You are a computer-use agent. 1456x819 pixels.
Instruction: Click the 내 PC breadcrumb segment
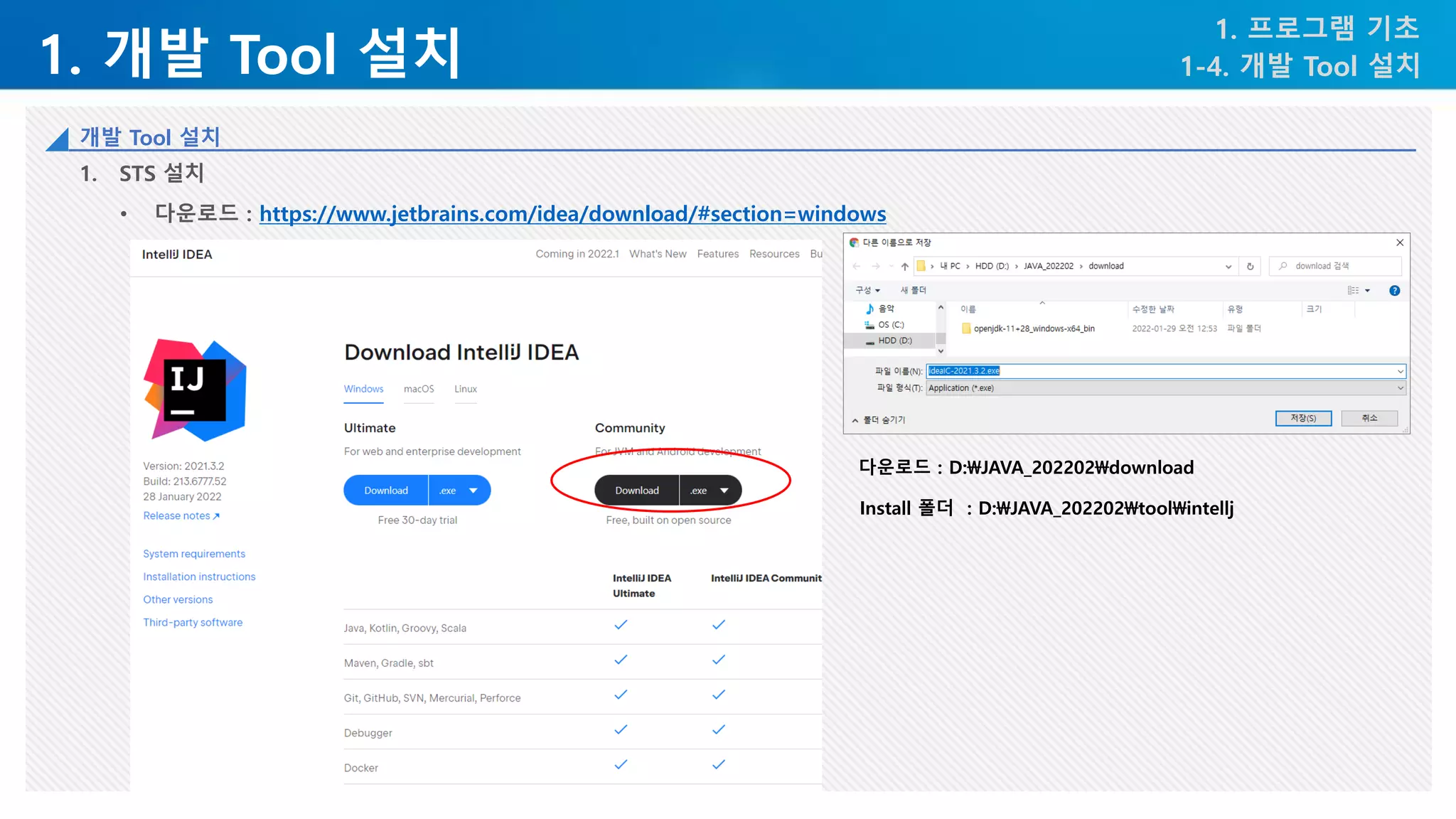[950, 266]
